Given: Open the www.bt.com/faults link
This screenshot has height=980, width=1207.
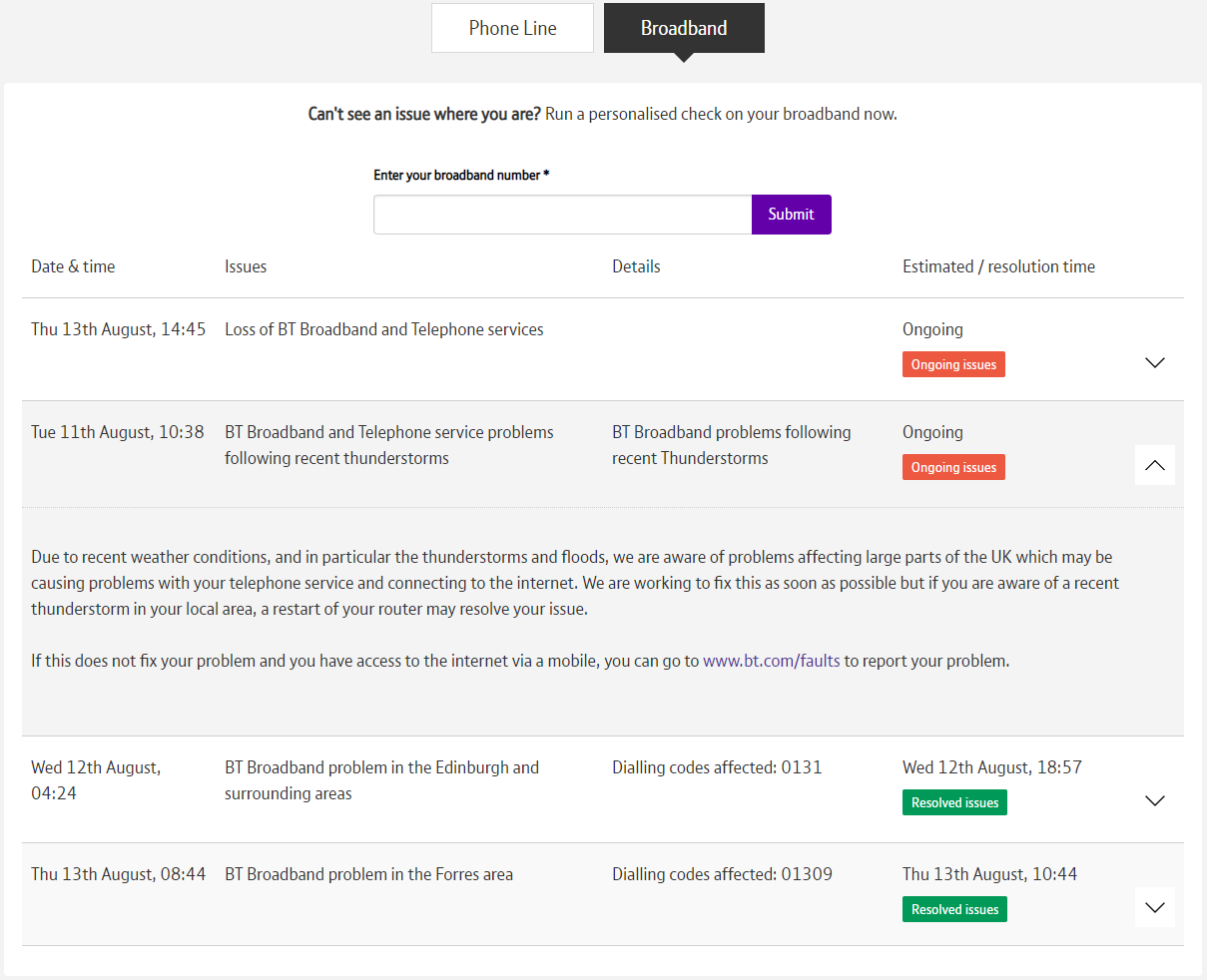Looking at the screenshot, I should [x=772, y=661].
